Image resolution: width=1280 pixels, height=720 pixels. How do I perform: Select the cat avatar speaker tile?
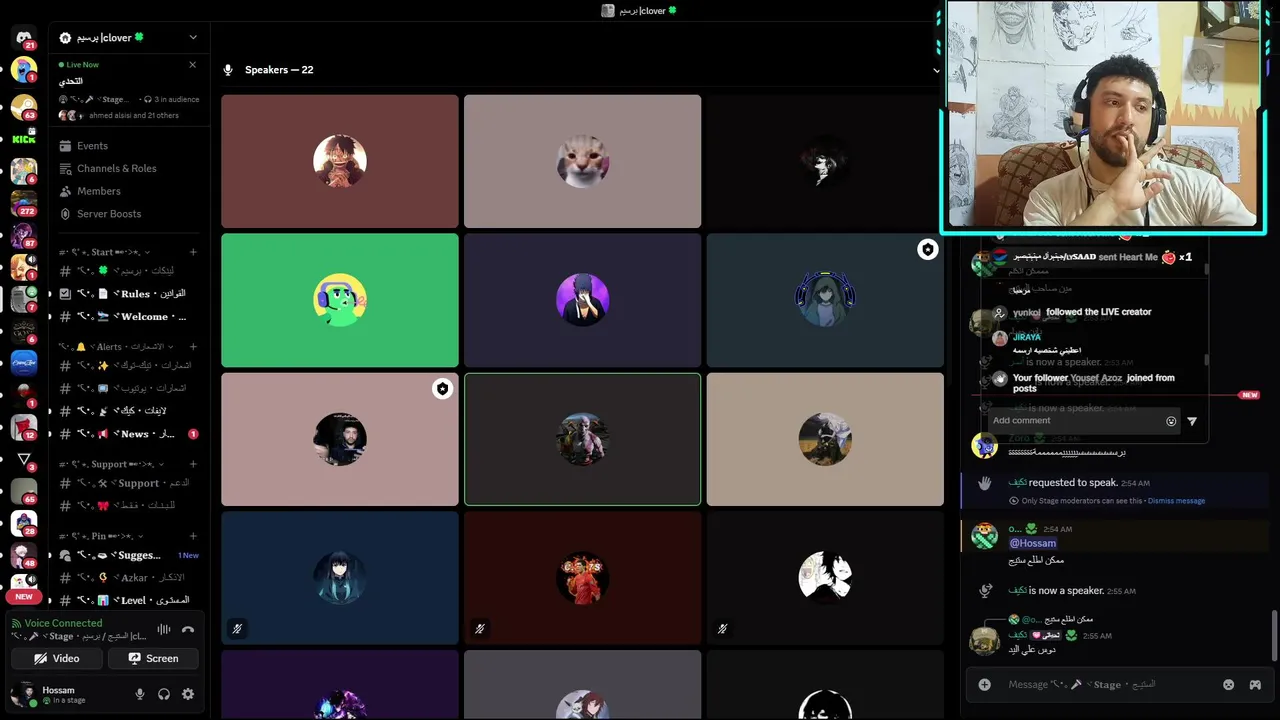pos(583,161)
